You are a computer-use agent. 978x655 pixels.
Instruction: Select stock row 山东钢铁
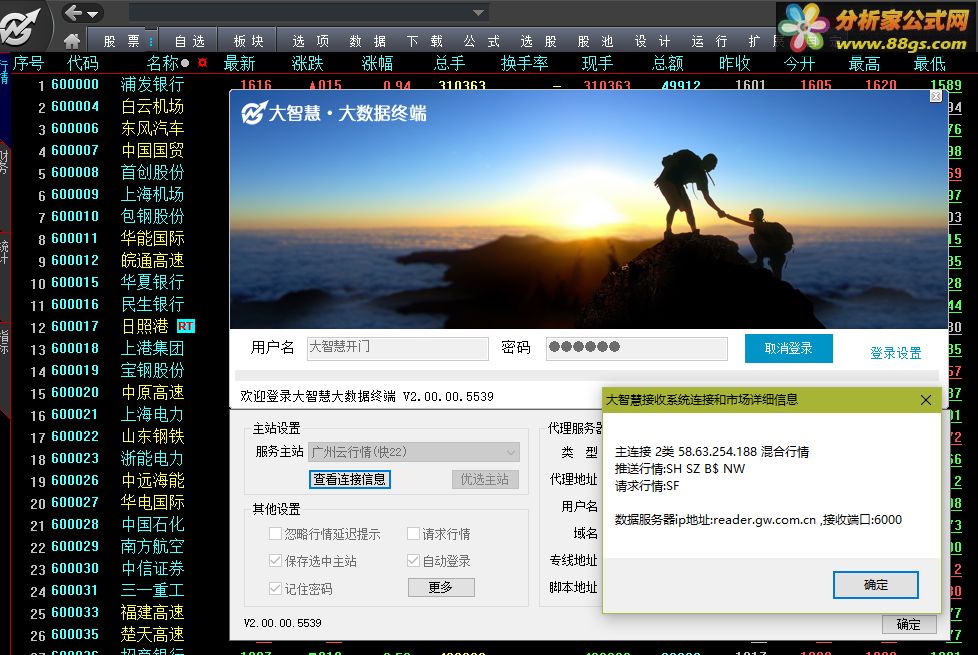click(152, 437)
